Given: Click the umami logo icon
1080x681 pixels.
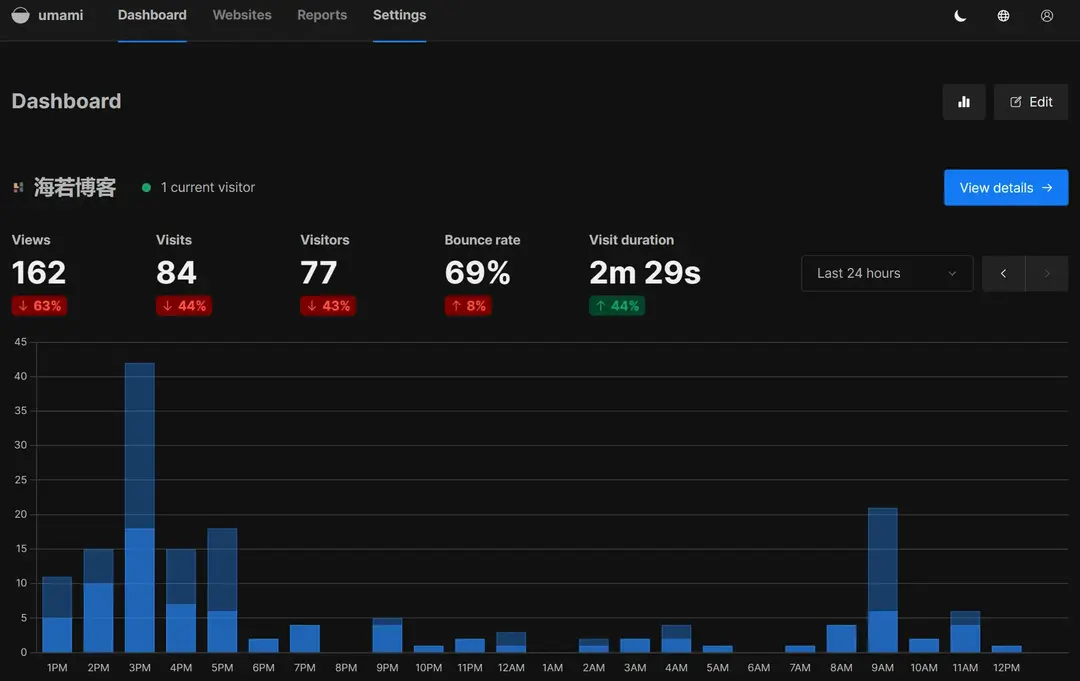Looking at the screenshot, I should (x=20, y=16).
